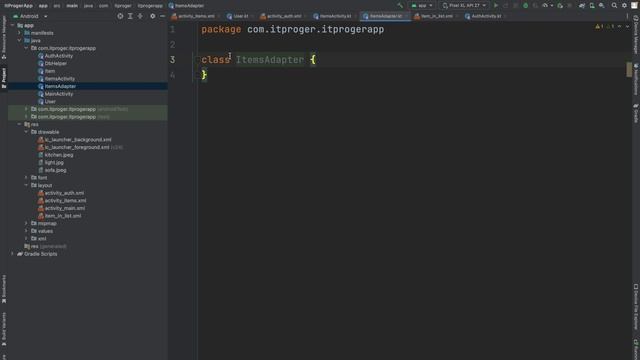This screenshot has height=360, width=640.
Task: Collapse the app module node
Action: (13, 25)
